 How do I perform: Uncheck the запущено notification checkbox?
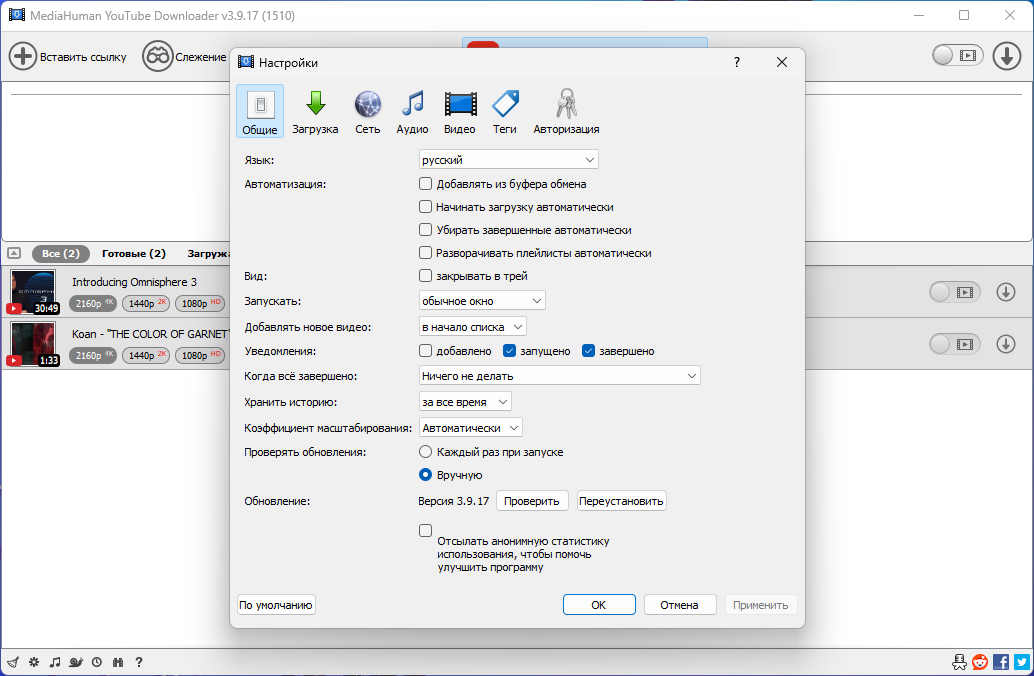tap(509, 351)
